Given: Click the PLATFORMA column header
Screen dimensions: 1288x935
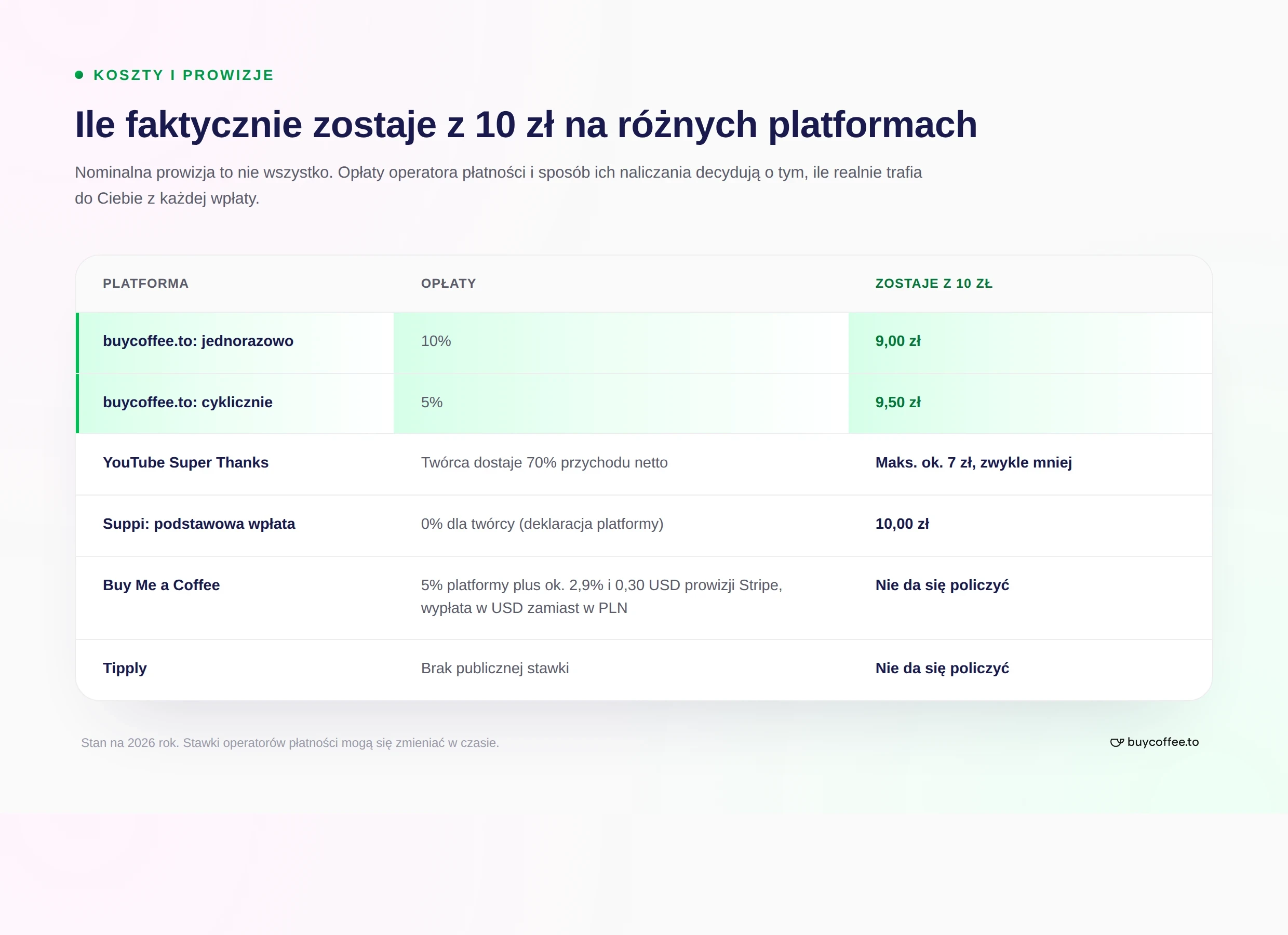Looking at the screenshot, I should tap(145, 284).
